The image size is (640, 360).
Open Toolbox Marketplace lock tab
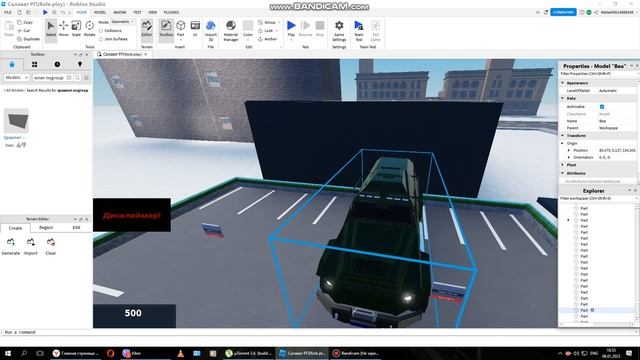(x=12, y=64)
